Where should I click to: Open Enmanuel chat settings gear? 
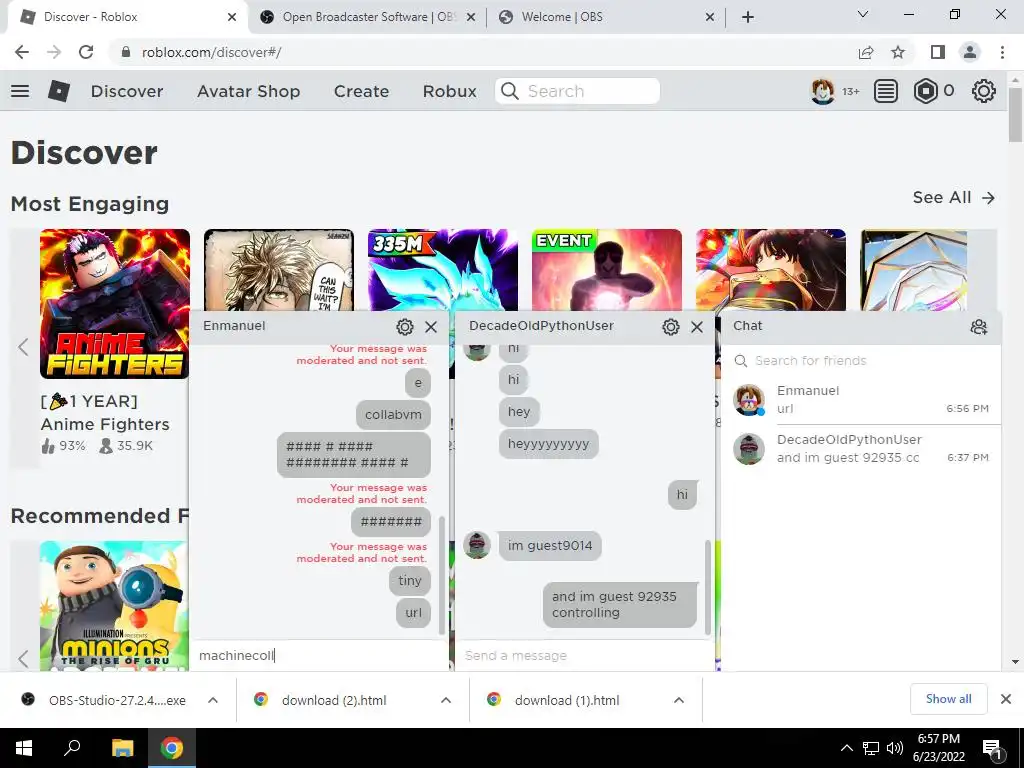pos(405,327)
